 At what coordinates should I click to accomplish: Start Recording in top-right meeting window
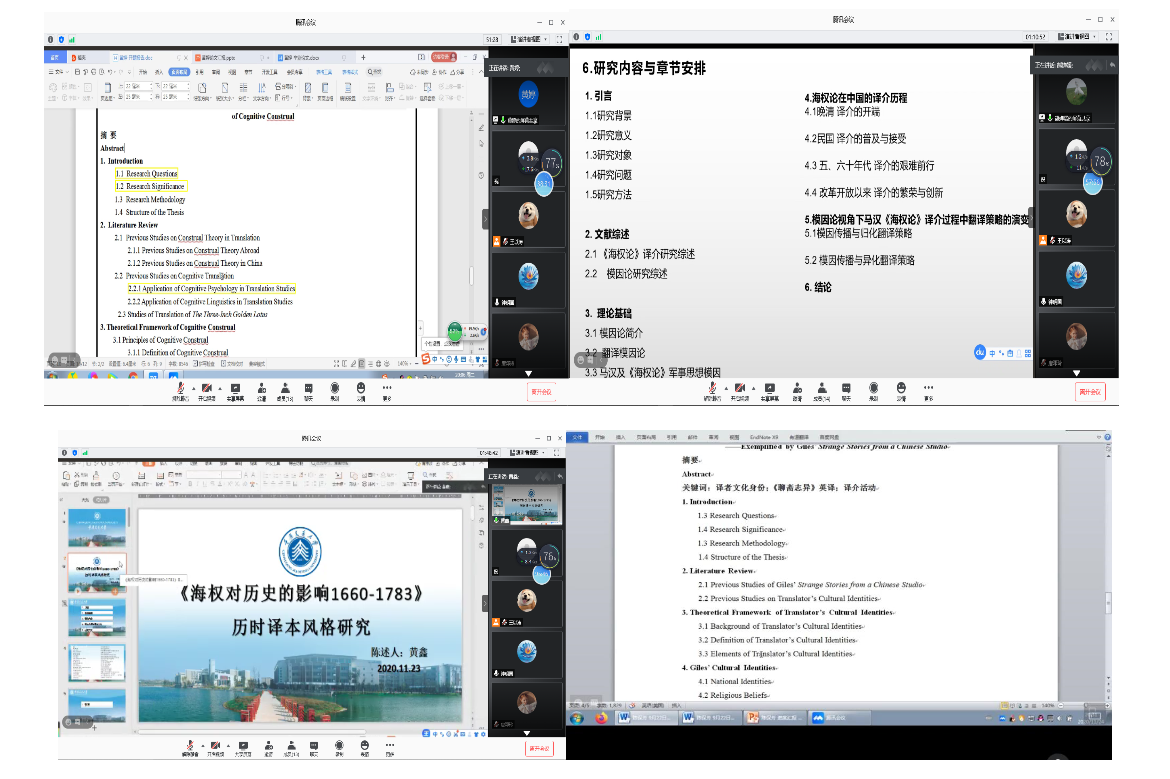click(x=874, y=391)
